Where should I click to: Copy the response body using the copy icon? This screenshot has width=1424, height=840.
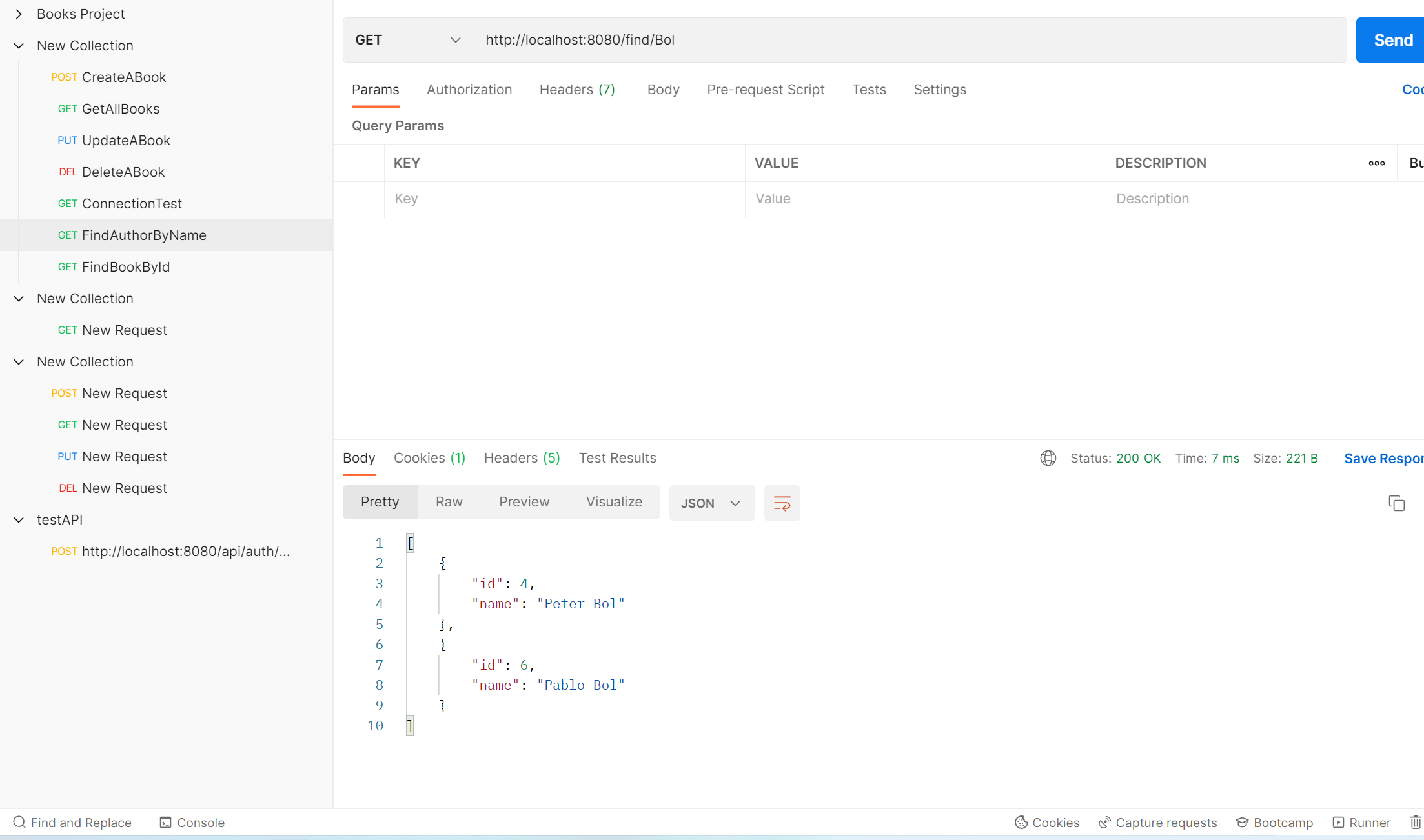pyautogui.click(x=1397, y=503)
